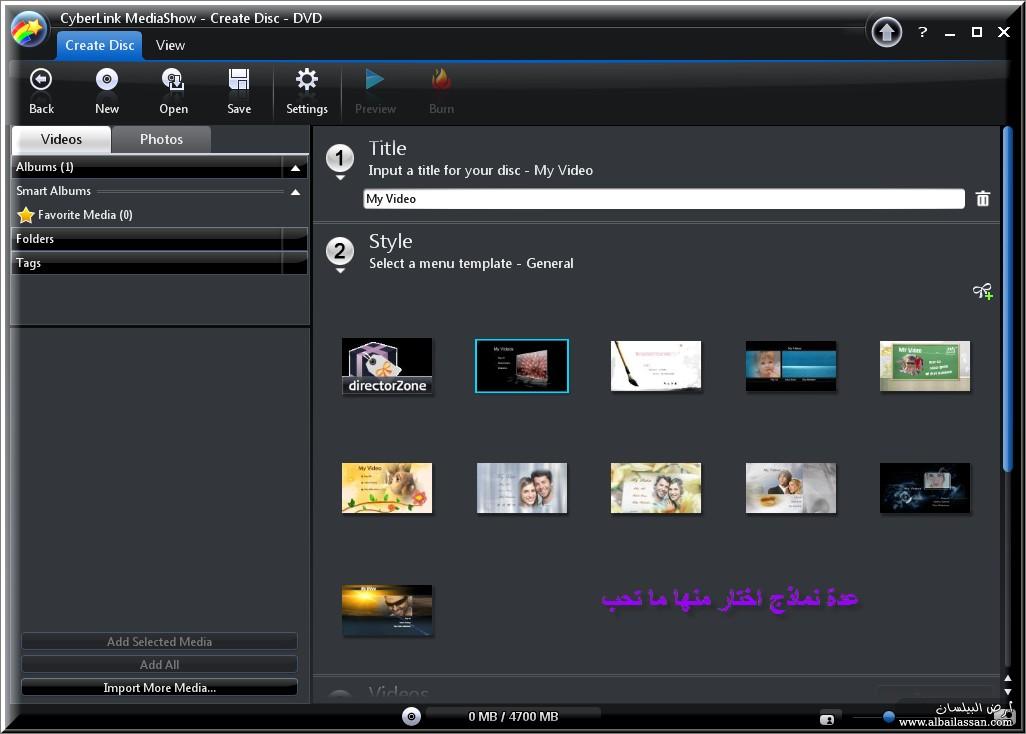1026x734 pixels.
Task: Click 0 MB / 4700 MB capacity bar
Action: click(x=513, y=716)
